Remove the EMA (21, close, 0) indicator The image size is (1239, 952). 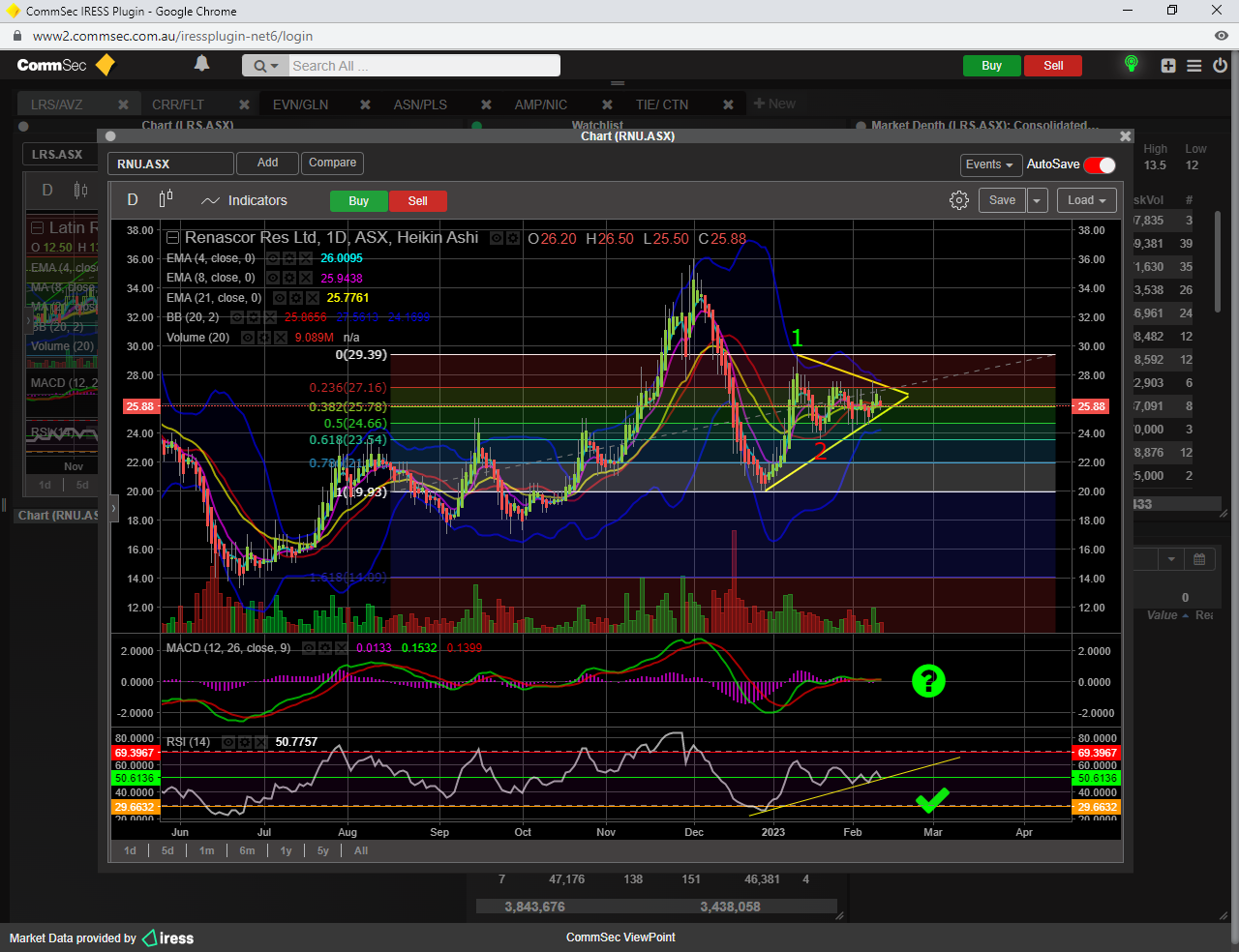(x=312, y=298)
